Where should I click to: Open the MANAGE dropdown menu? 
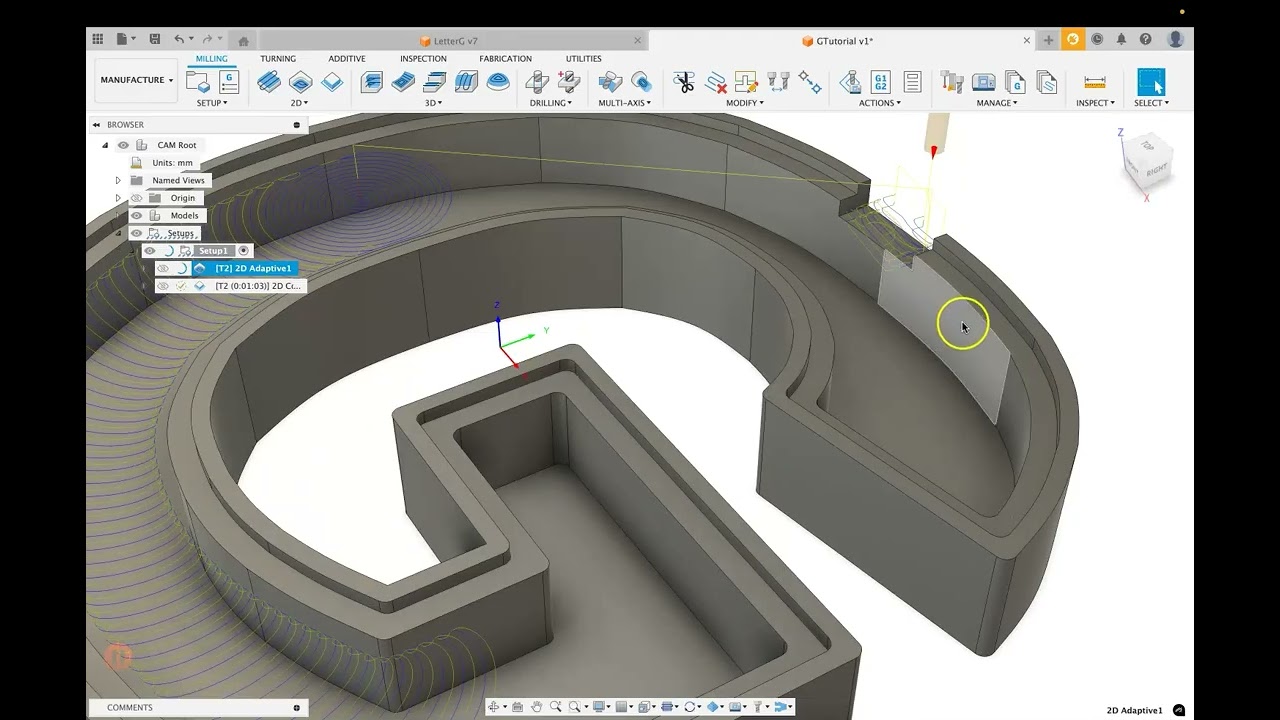997,103
